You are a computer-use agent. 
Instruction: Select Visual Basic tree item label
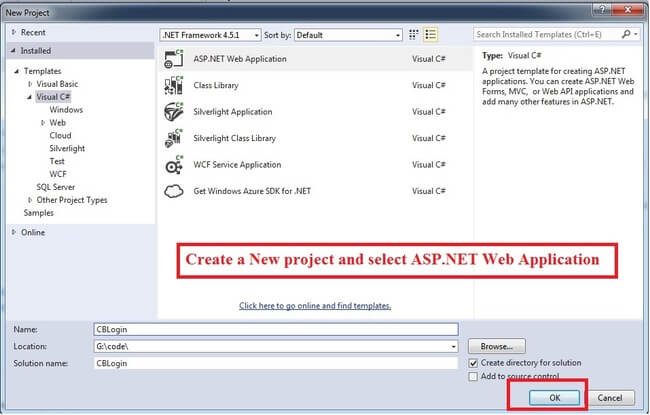coord(57,84)
